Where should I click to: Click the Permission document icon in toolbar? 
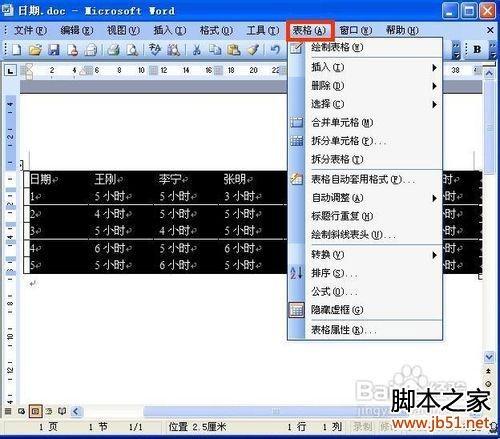[x=72, y=50]
